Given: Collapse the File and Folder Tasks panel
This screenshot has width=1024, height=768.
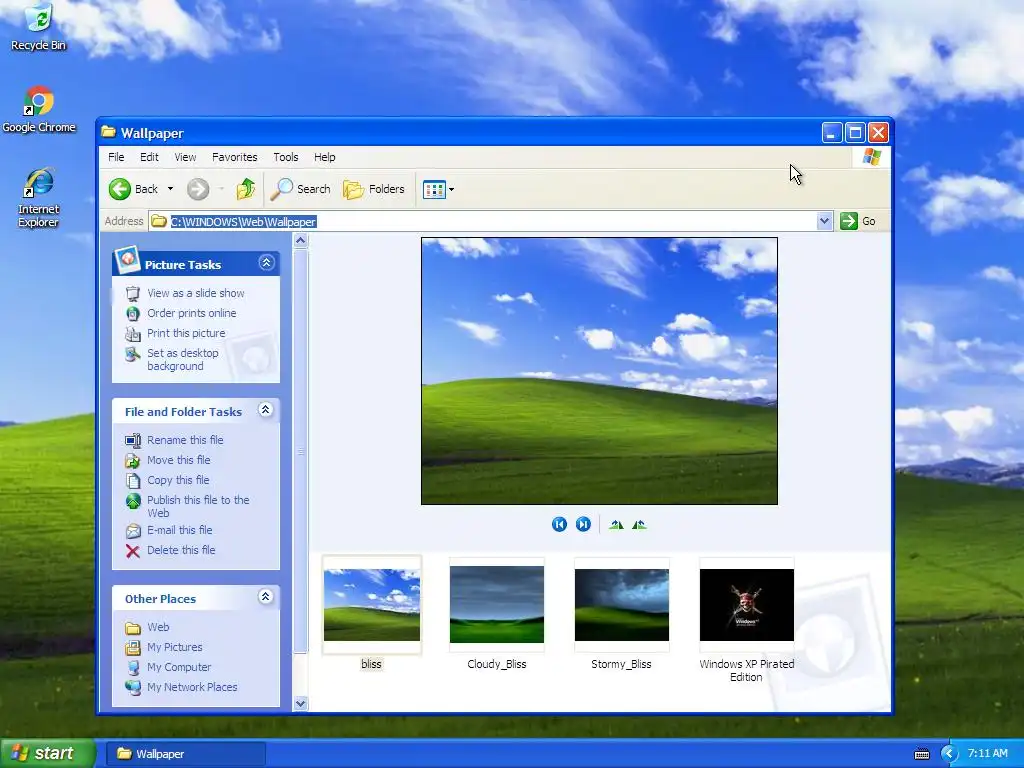Looking at the screenshot, I should tap(265, 410).
